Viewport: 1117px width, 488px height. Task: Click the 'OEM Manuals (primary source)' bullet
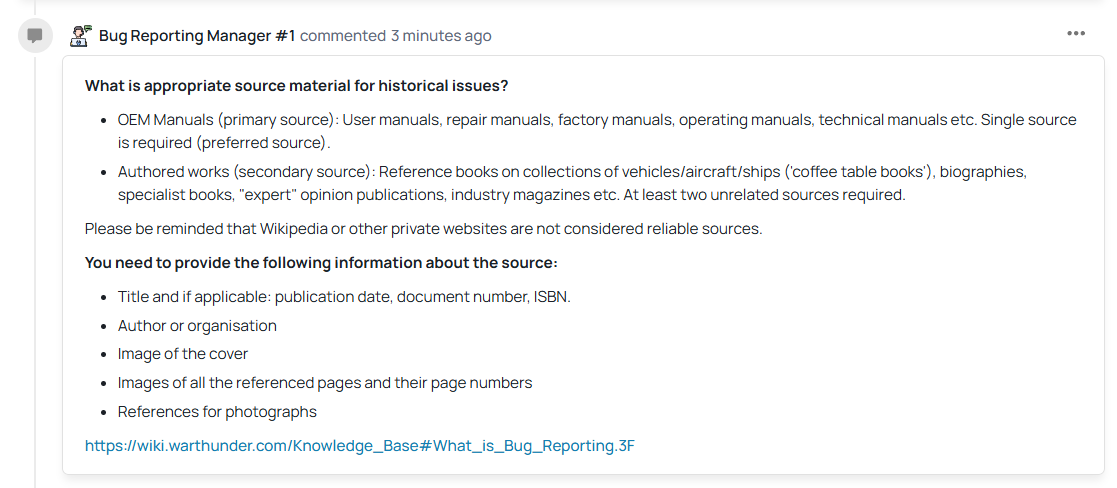(228, 120)
